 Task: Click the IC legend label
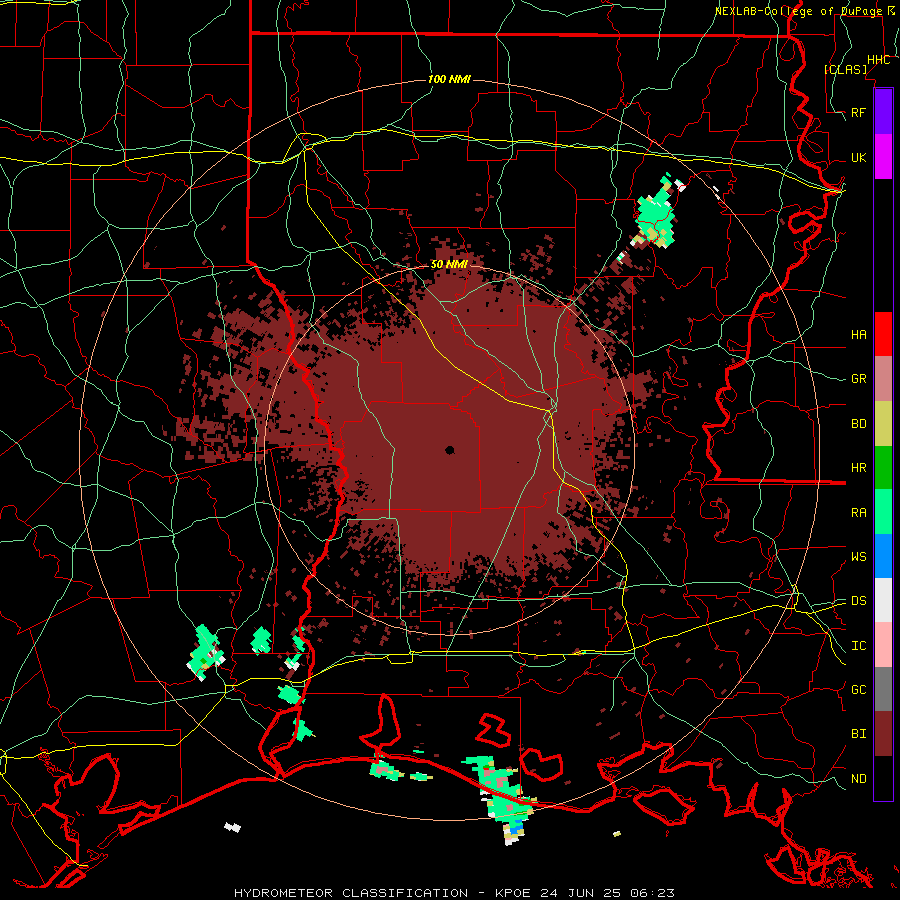tap(858, 646)
